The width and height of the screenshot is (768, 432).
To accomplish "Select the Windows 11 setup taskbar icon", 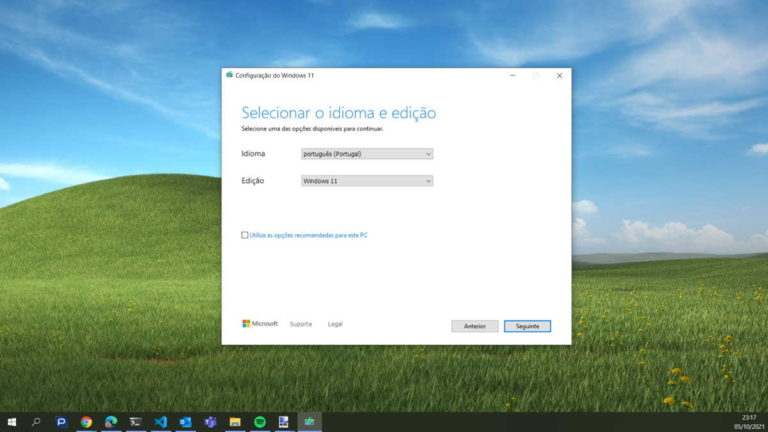I will point(309,422).
